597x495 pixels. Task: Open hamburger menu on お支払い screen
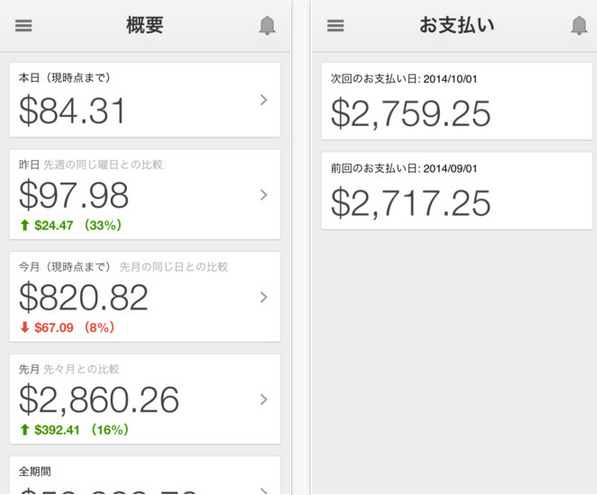[x=335, y=26]
